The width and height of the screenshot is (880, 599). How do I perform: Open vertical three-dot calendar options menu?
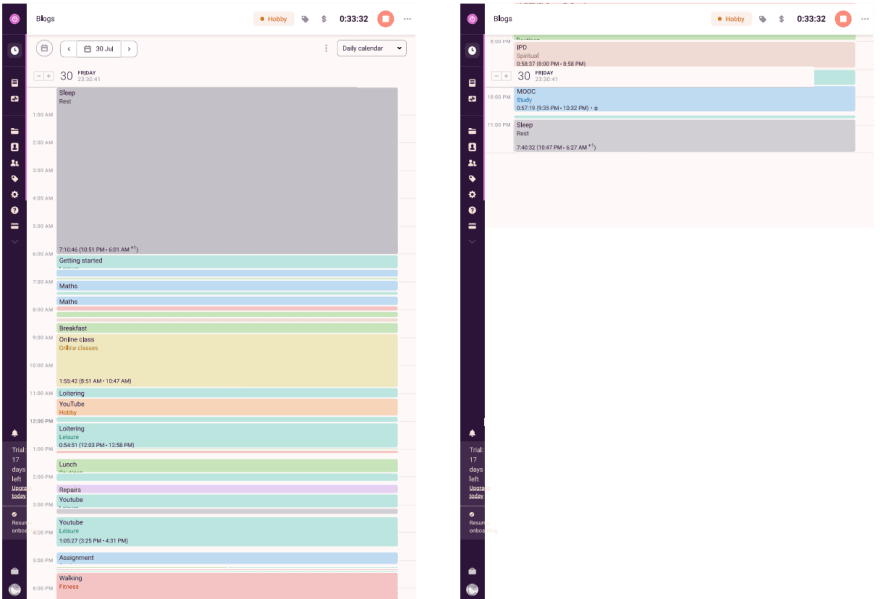[326, 48]
